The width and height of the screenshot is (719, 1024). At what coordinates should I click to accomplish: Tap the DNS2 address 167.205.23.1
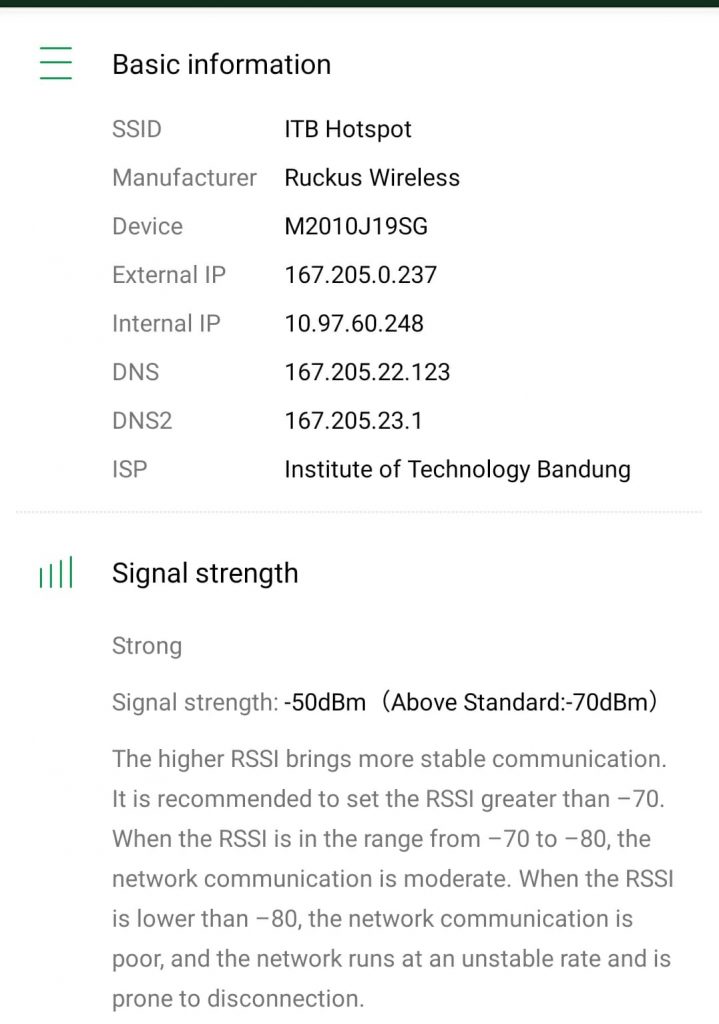(353, 421)
